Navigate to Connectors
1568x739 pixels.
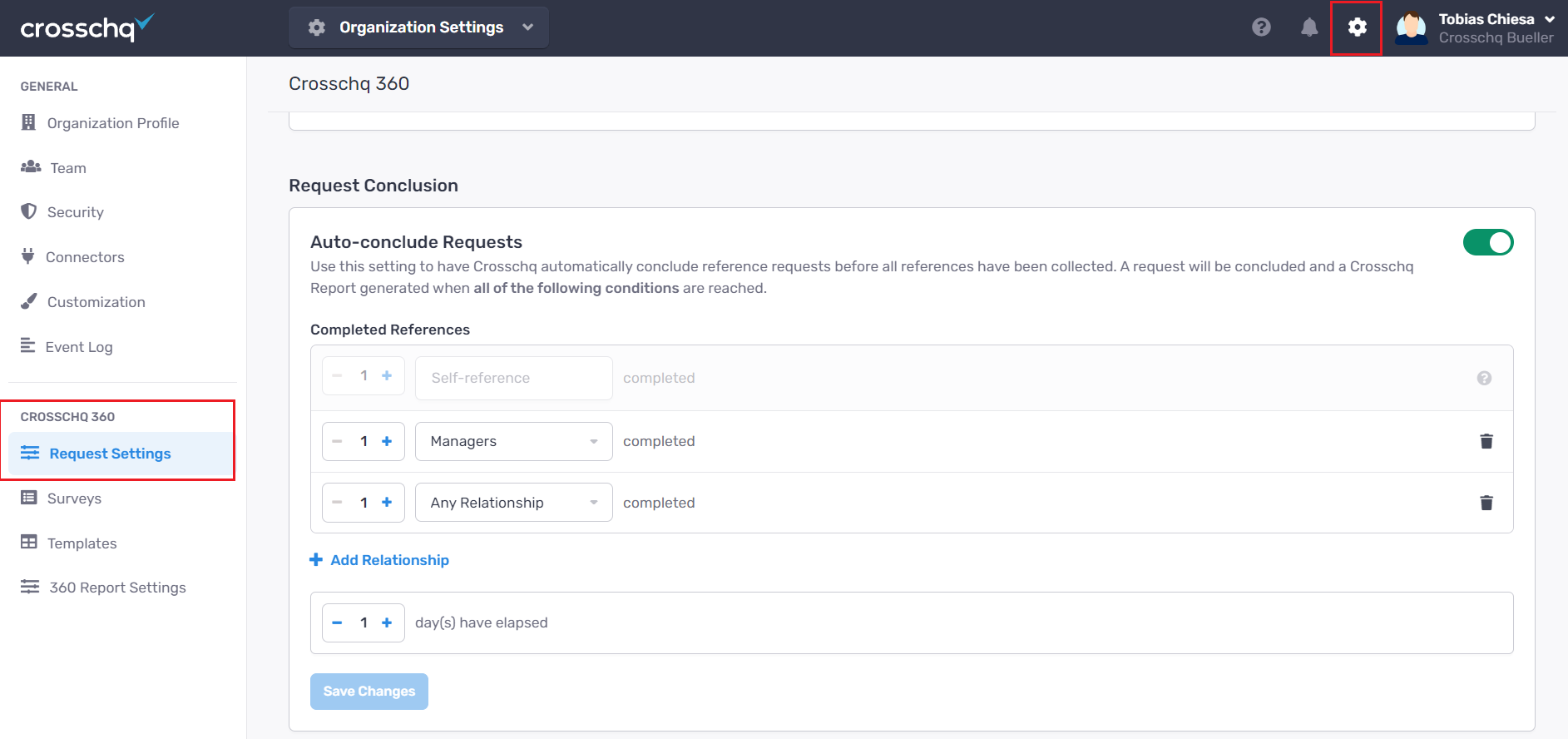tap(85, 257)
